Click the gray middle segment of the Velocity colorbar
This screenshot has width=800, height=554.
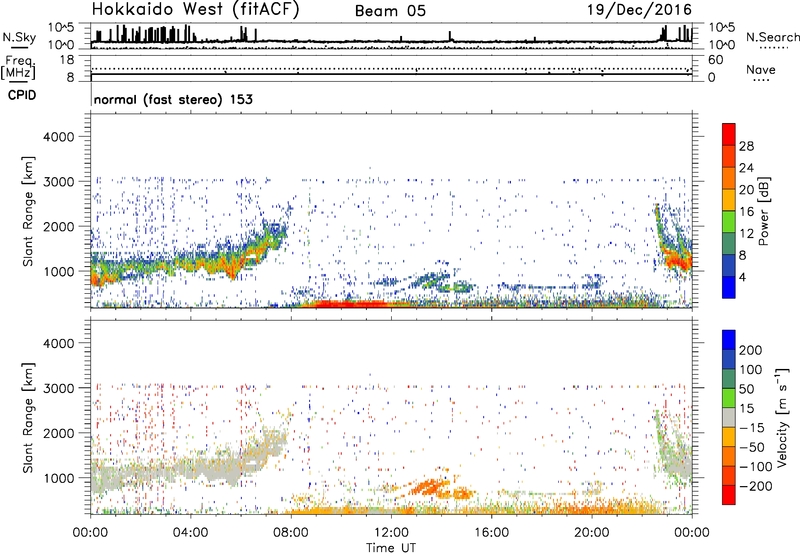click(729, 417)
